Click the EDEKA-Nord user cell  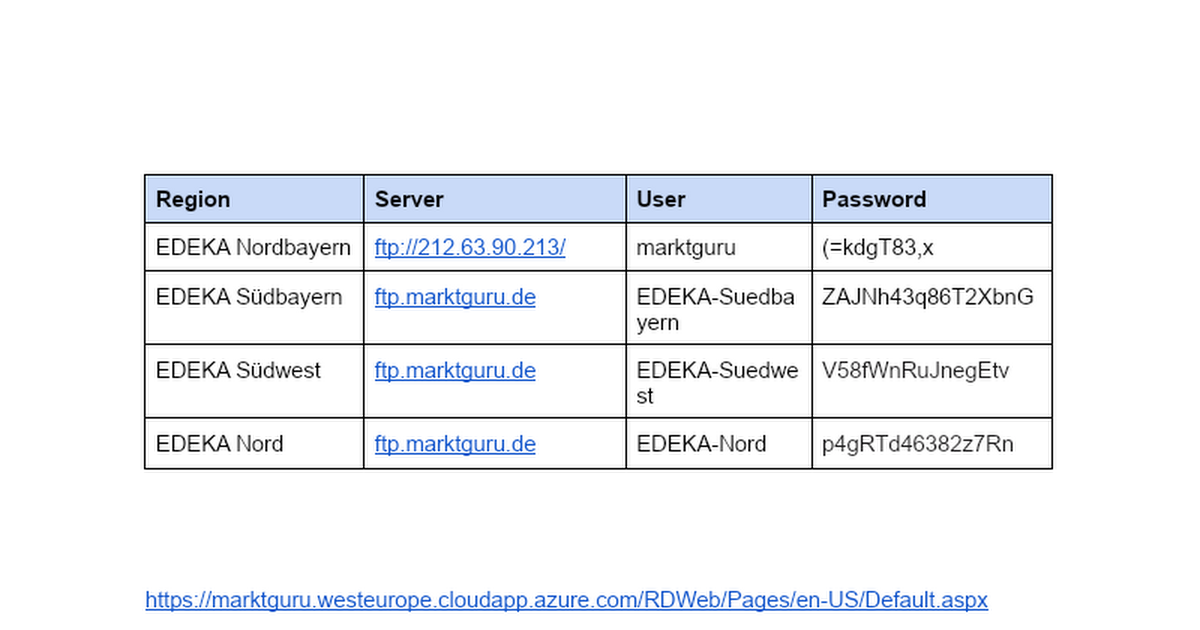click(718, 444)
